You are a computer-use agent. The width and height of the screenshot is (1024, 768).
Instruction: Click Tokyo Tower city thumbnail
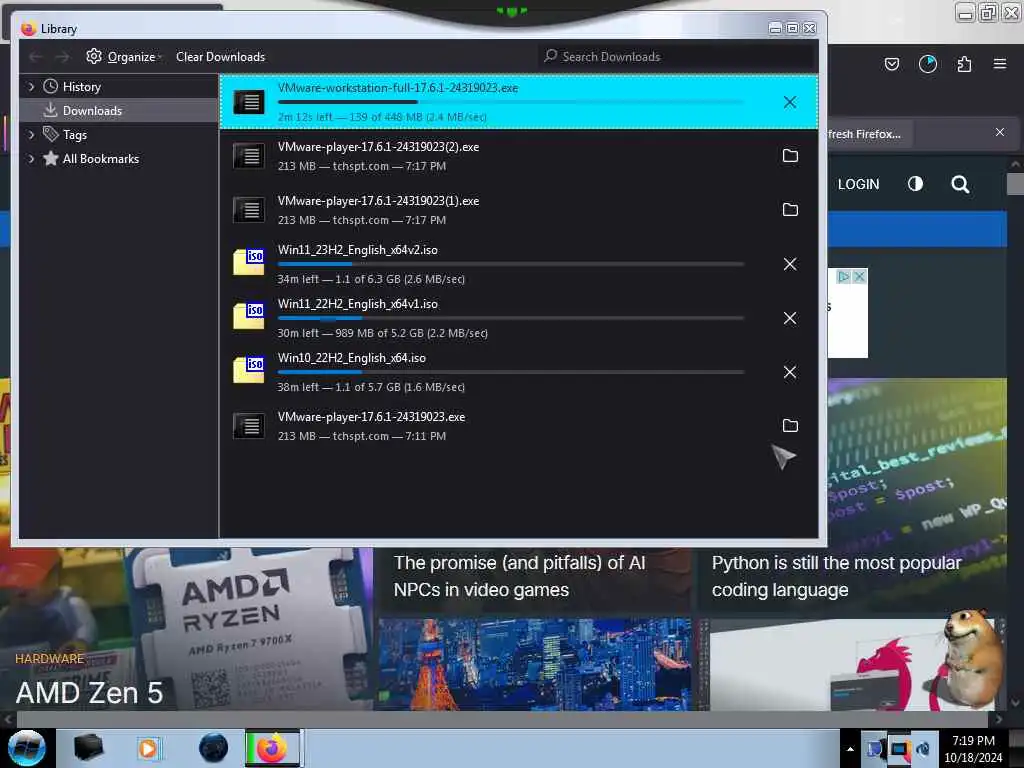[x=535, y=664]
